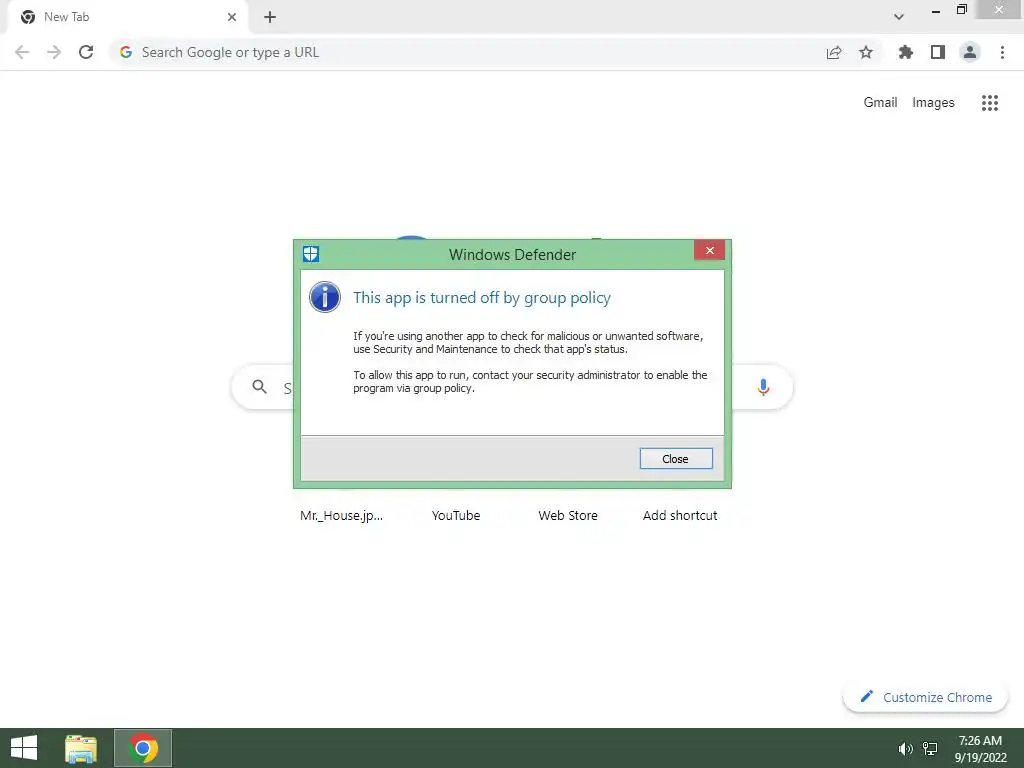The width and height of the screenshot is (1024, 768).
Task: Close the New Tab tab
Action: (232, 17)
